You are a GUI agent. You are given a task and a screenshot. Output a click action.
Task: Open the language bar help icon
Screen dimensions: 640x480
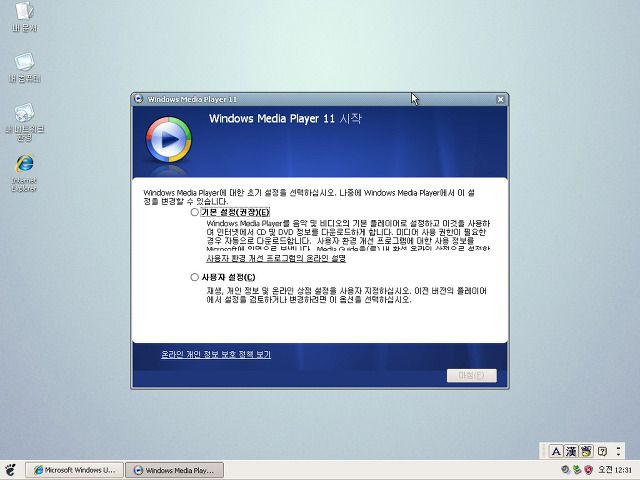click(602, 451)
